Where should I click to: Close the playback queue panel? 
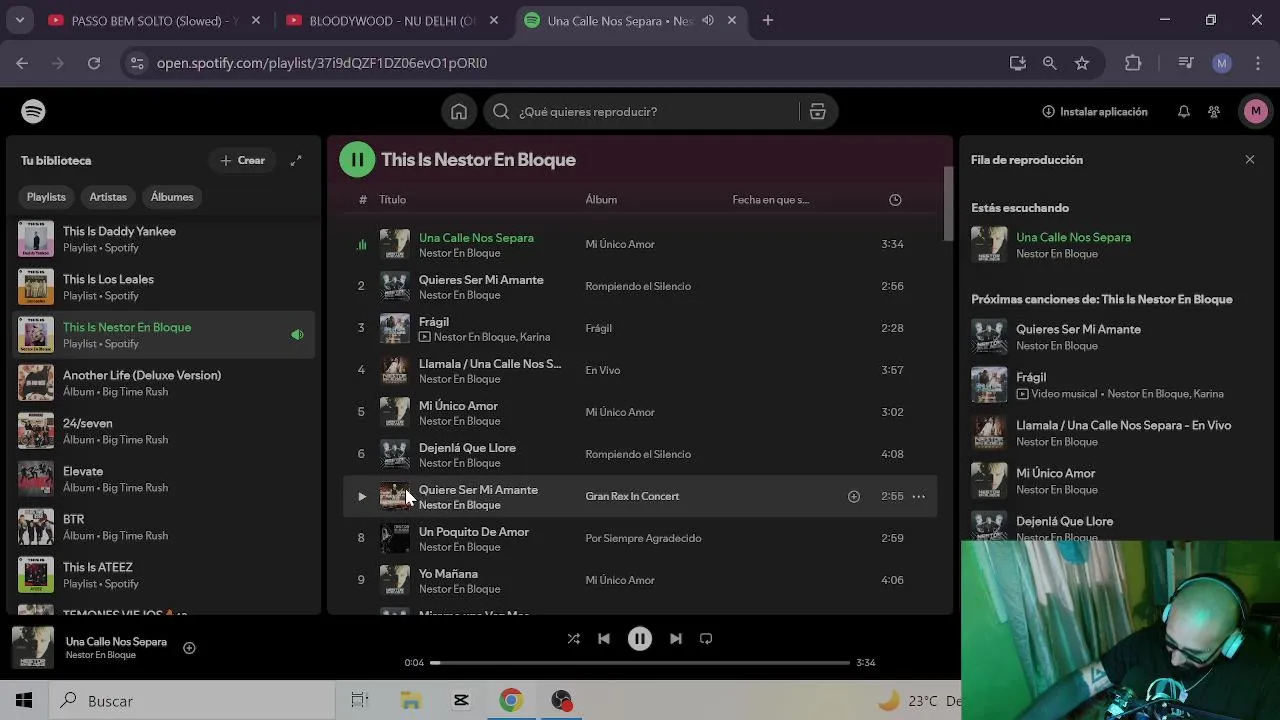(1250, 160)
